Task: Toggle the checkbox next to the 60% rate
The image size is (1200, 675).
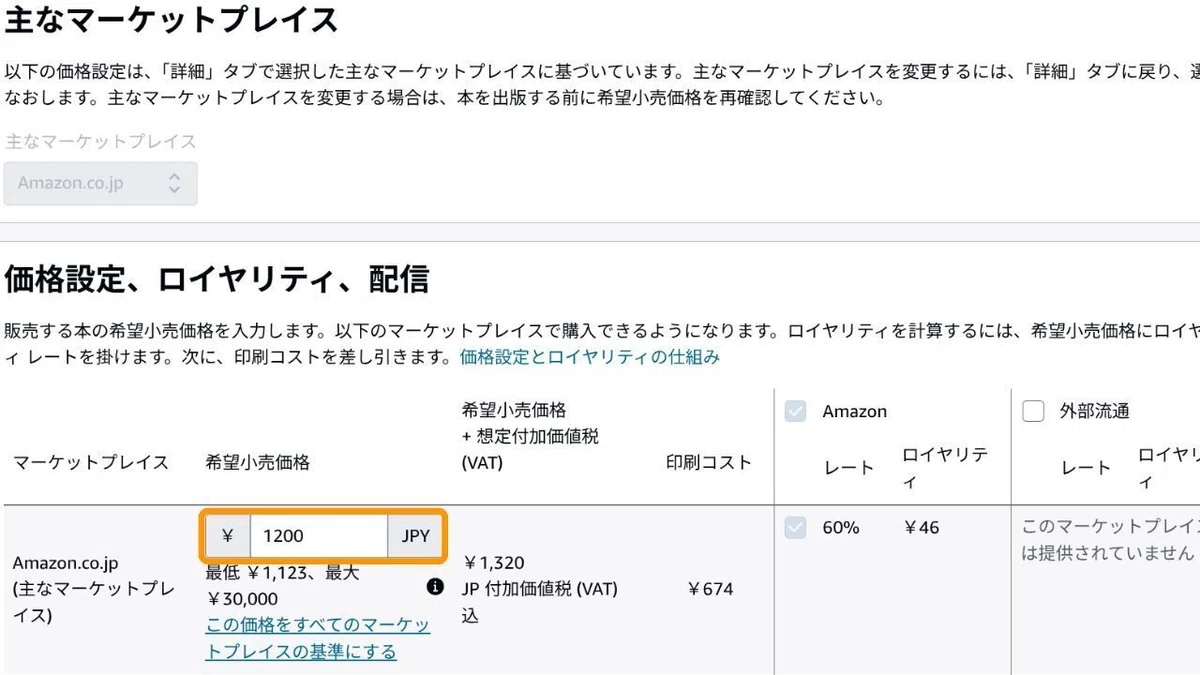Action: click(x=795, y=527)
